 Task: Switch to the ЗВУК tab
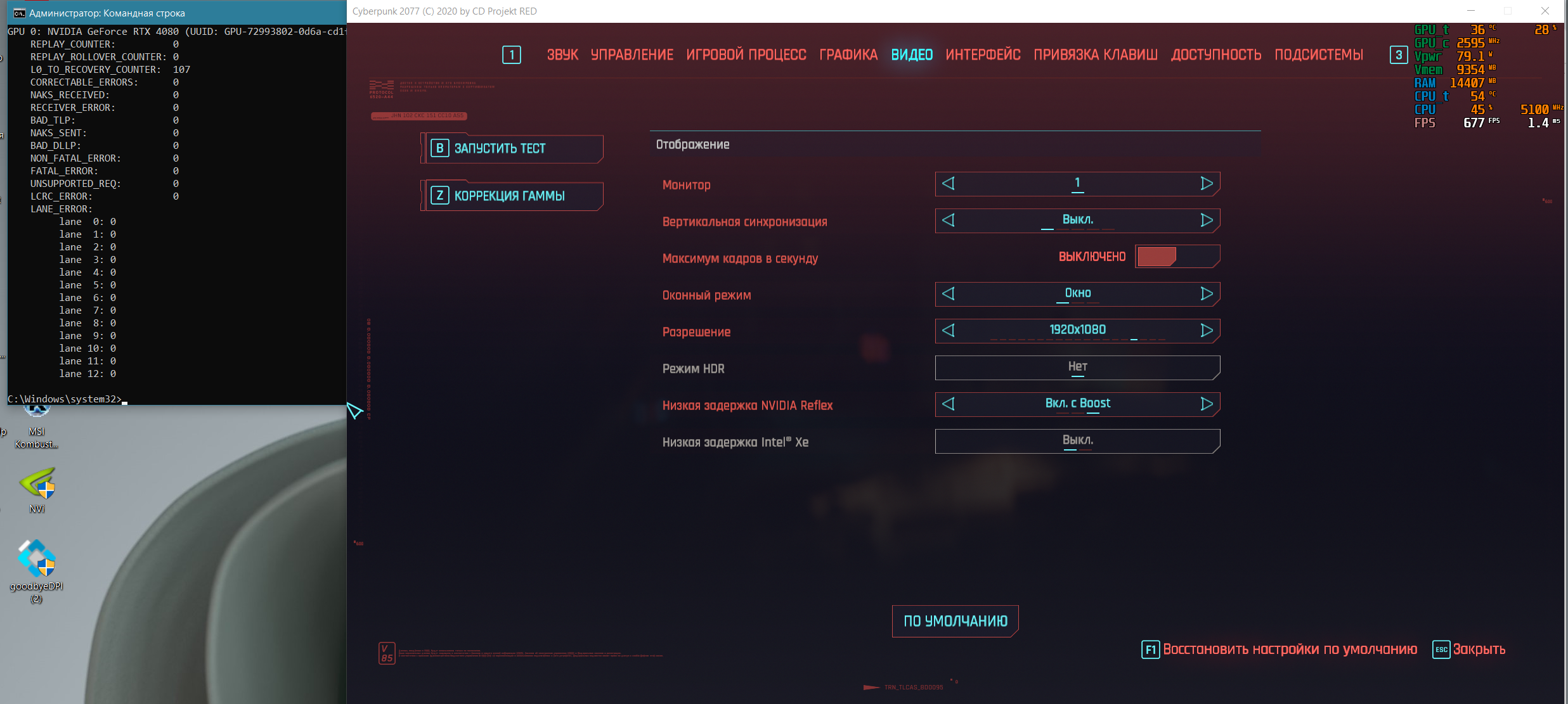tap(562, 55)
